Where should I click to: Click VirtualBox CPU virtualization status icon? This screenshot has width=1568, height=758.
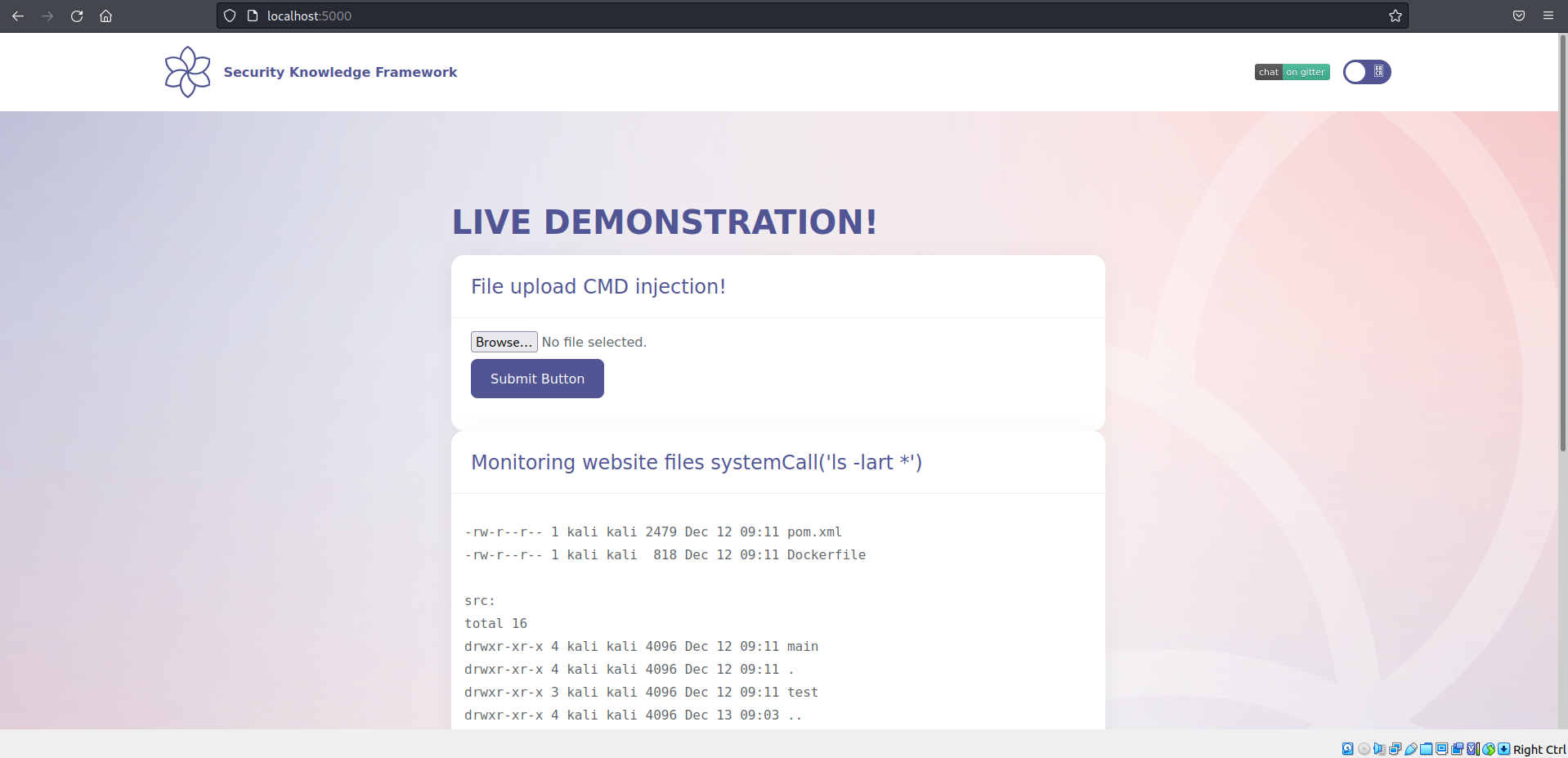click(1473, 749)
